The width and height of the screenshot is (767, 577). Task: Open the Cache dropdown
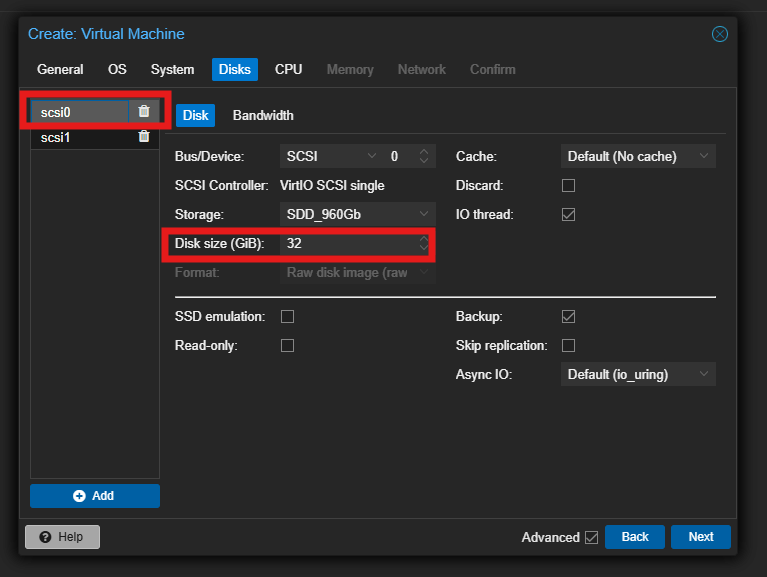(704, 156)
